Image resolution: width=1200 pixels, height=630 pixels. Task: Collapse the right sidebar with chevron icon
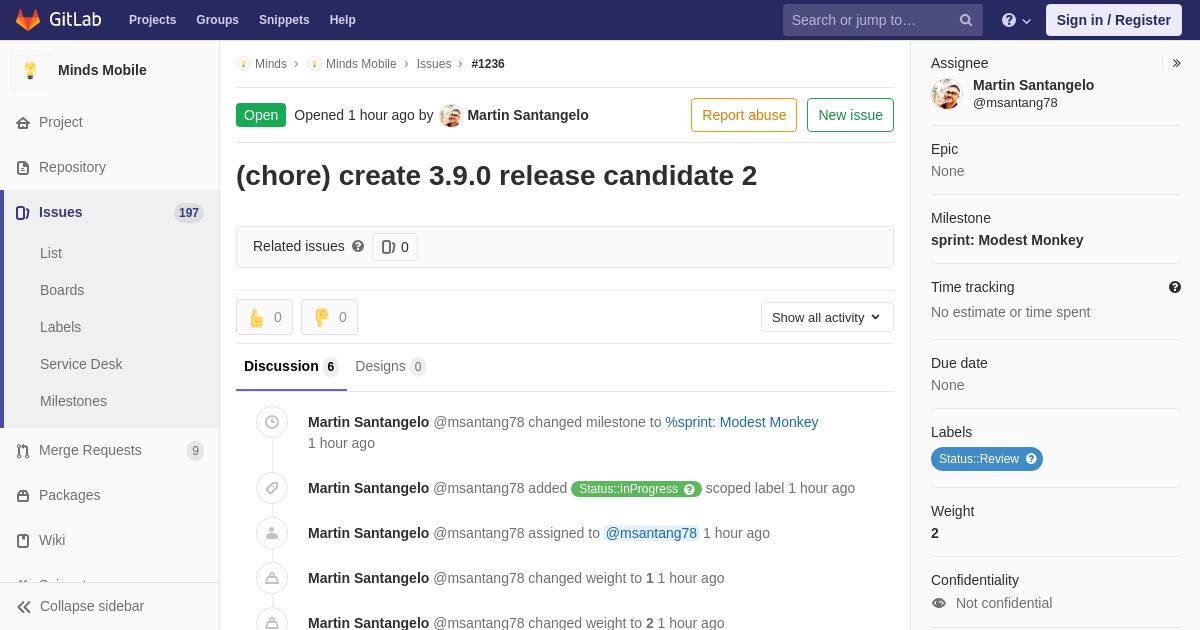point(1176,63)
